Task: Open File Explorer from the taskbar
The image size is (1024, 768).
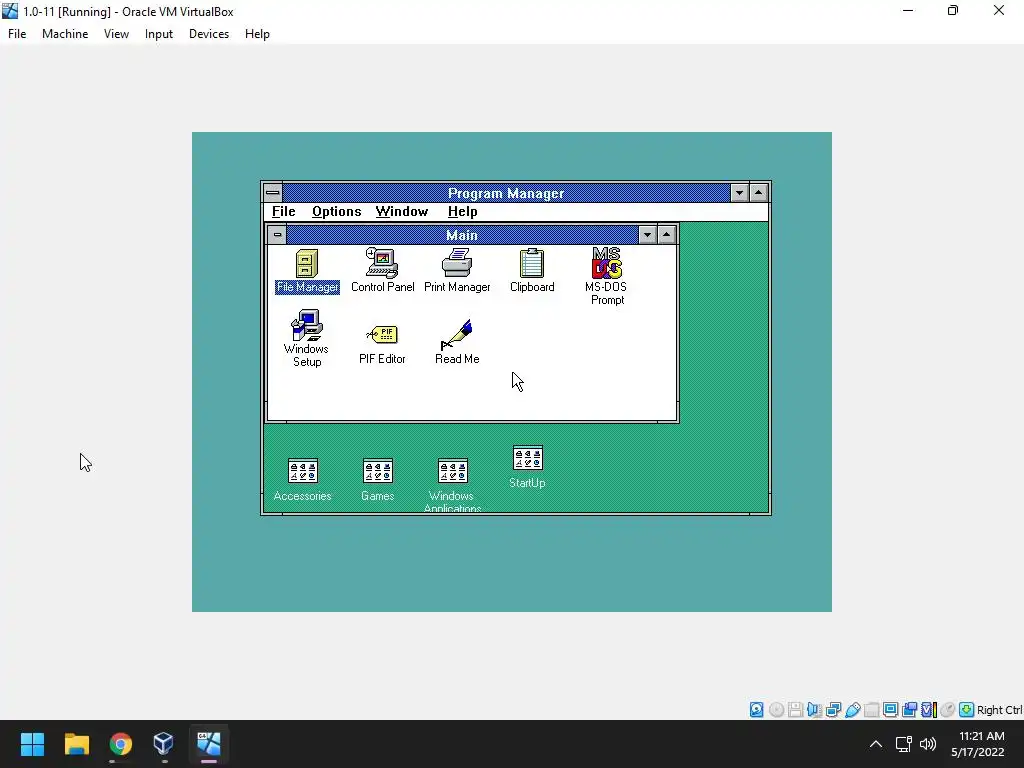Action: 76,744
